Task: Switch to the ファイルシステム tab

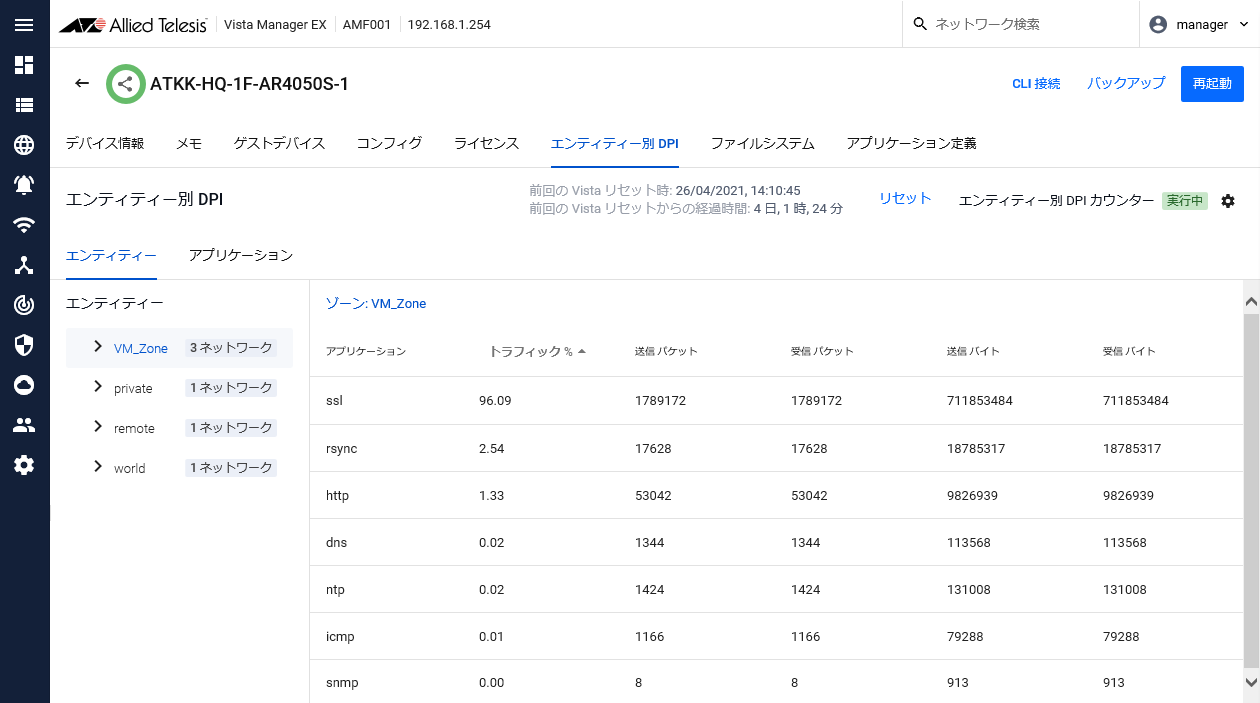Action: point(762,144)
